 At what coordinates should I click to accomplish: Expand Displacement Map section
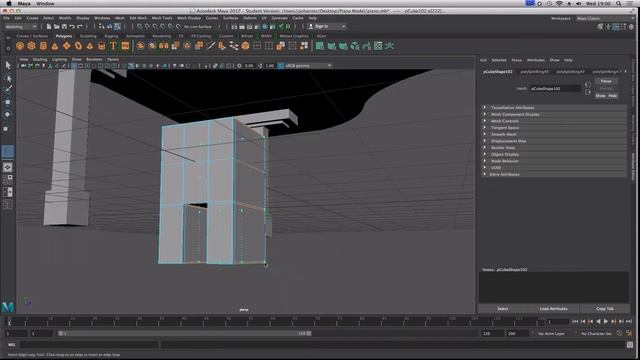[554, 141]
